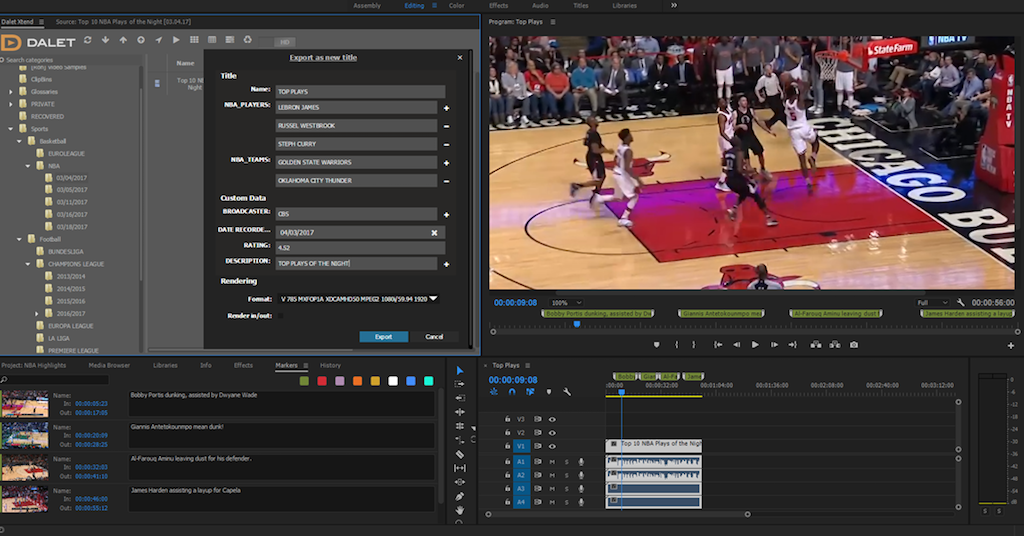Click the Export Frame camera icon
Image resolution: width=1024 pixels, height=536 pixels.
[x=854, y=345]
